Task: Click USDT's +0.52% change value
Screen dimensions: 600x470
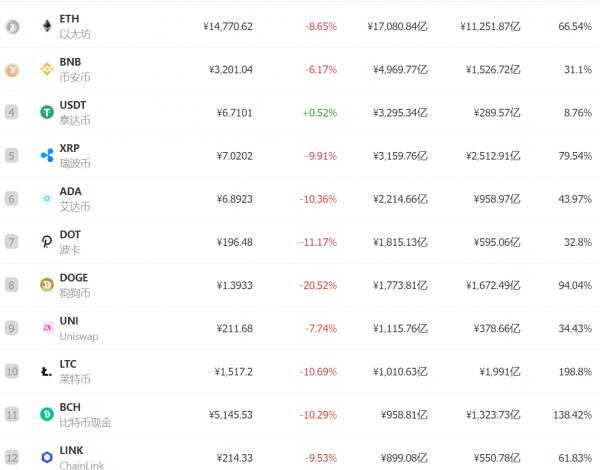Action: click(320, 113)
